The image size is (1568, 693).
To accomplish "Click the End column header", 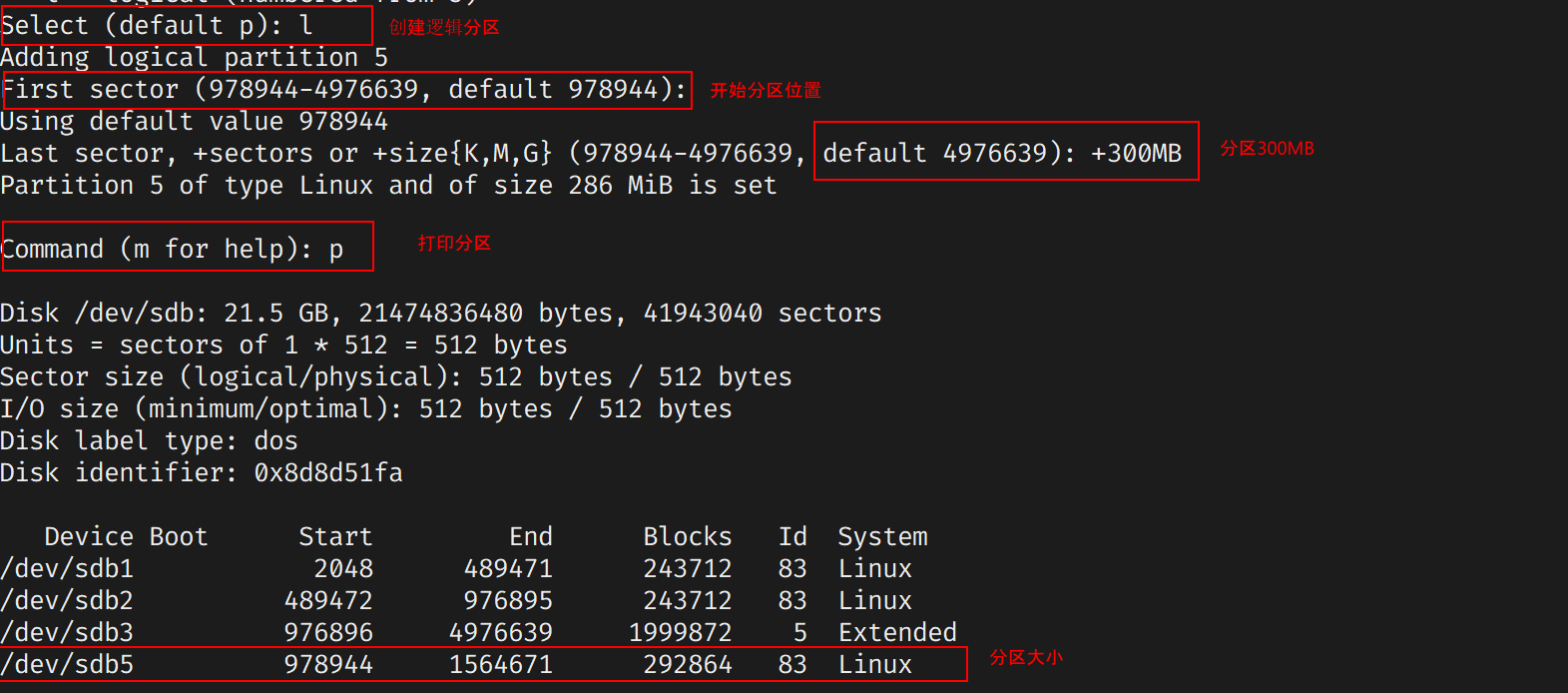I will click(x=530, y=537).
